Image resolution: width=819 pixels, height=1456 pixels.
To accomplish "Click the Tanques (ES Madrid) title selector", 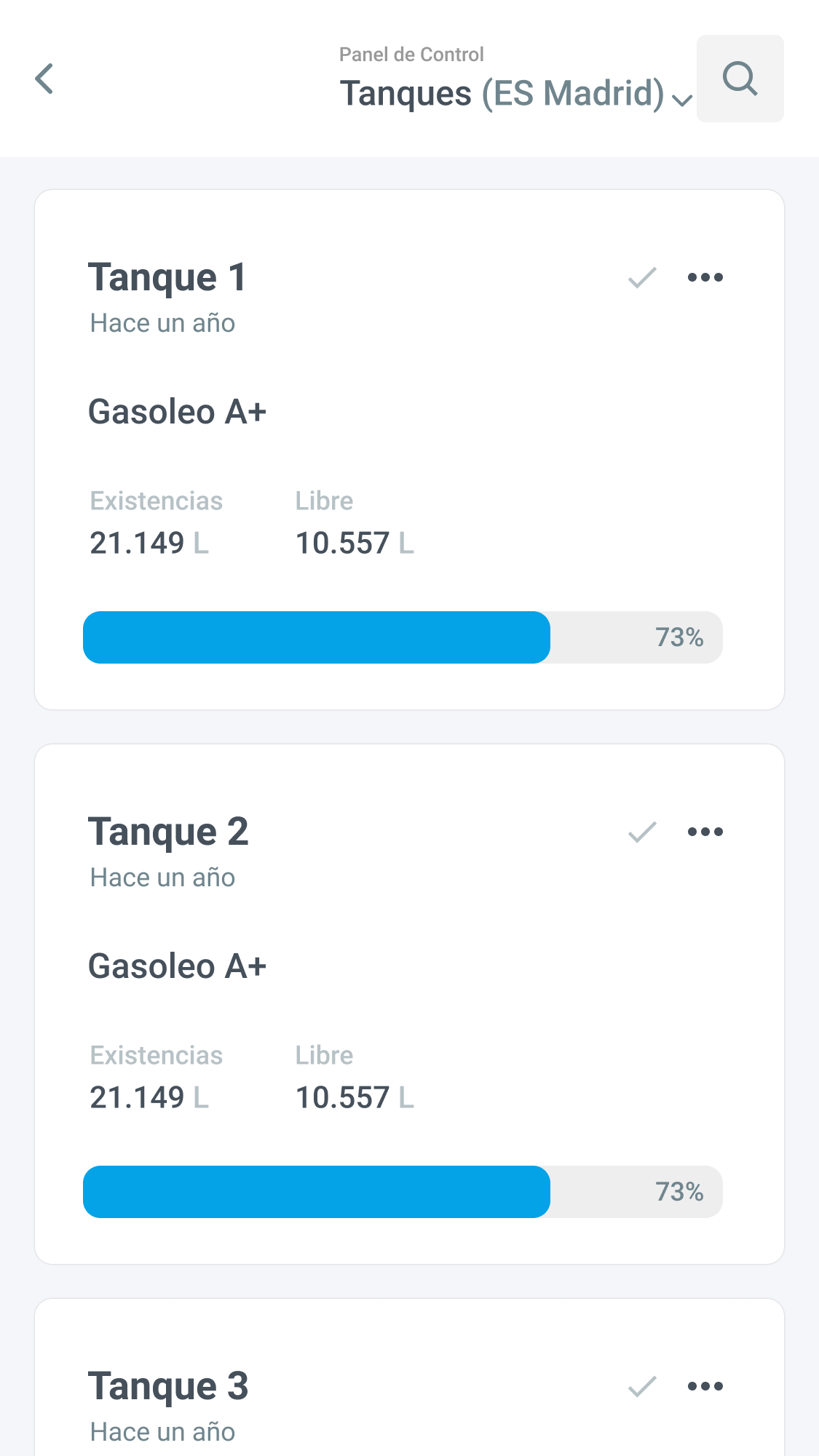I will coord(502,94).
